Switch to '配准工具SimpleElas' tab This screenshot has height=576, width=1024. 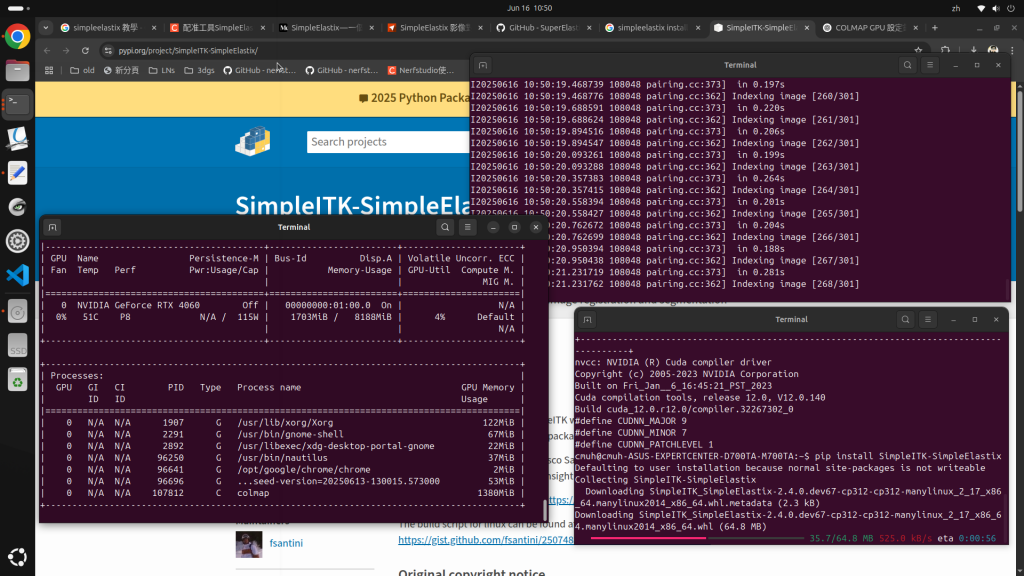pyautogui.click(x=217, y=27)
